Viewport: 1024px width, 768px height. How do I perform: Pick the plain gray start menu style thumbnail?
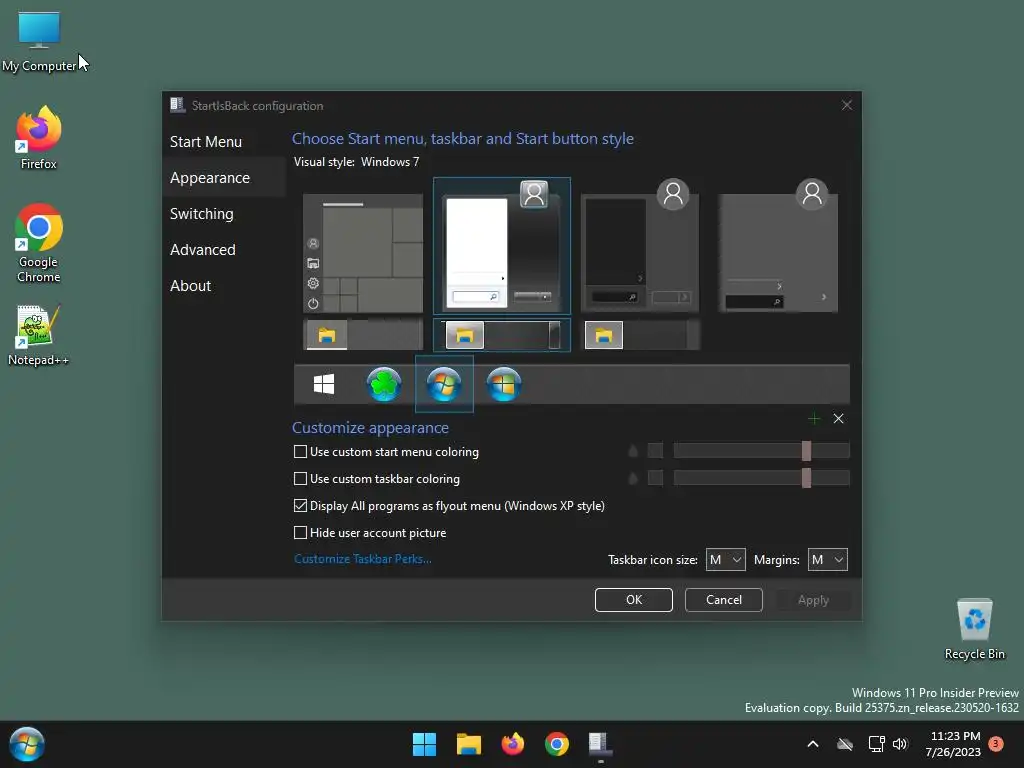pyautogui.click(x=778, y=246)
